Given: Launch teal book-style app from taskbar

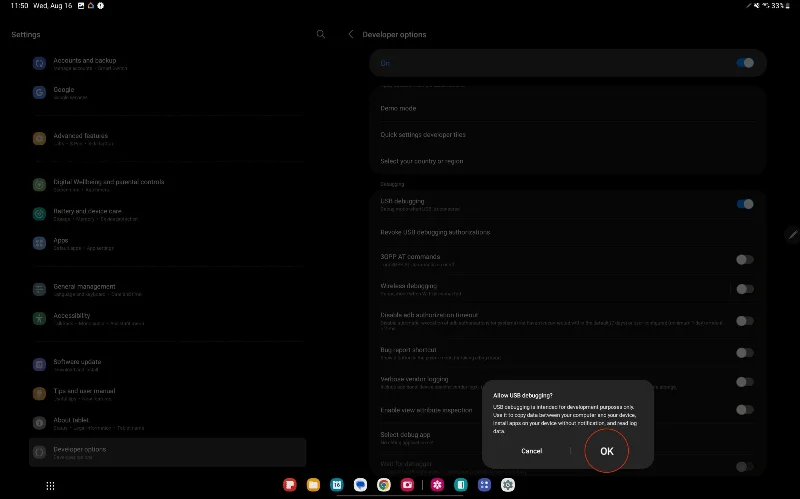Looking at the screenshot, I should tap(461, 485).
